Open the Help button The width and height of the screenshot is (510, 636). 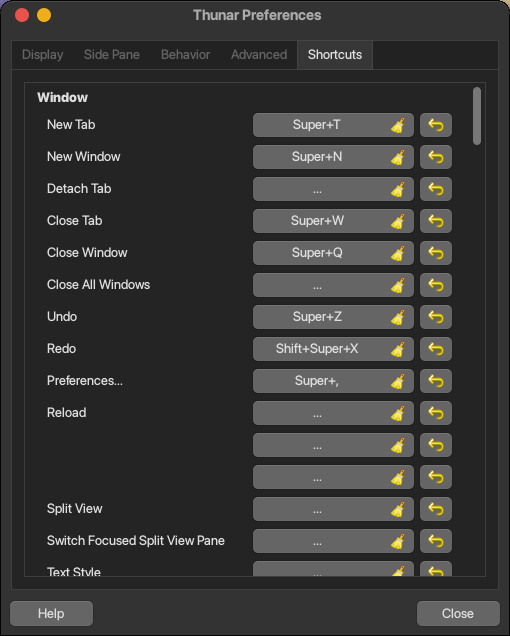point(52,614)
